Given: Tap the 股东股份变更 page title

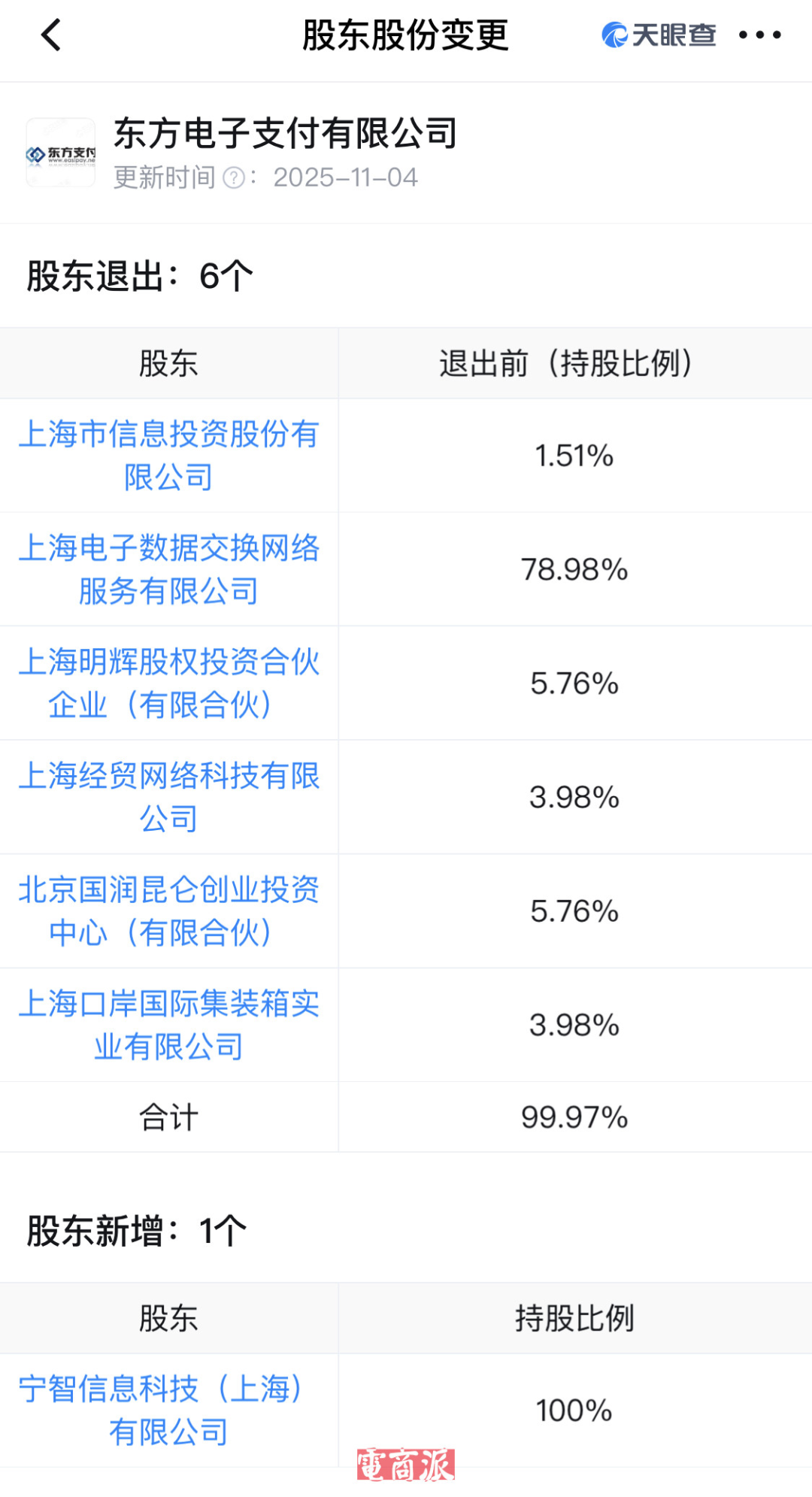Looking at the screenshot, I should pyautogui.click(x=405, y=35).
